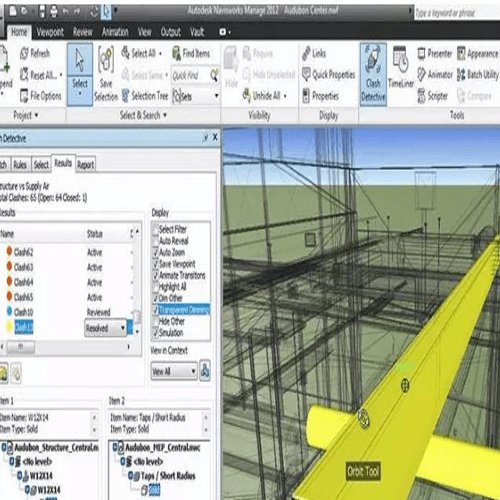Expand the Project group arrow
Screen dimensions: 500x500
(36, 115)
